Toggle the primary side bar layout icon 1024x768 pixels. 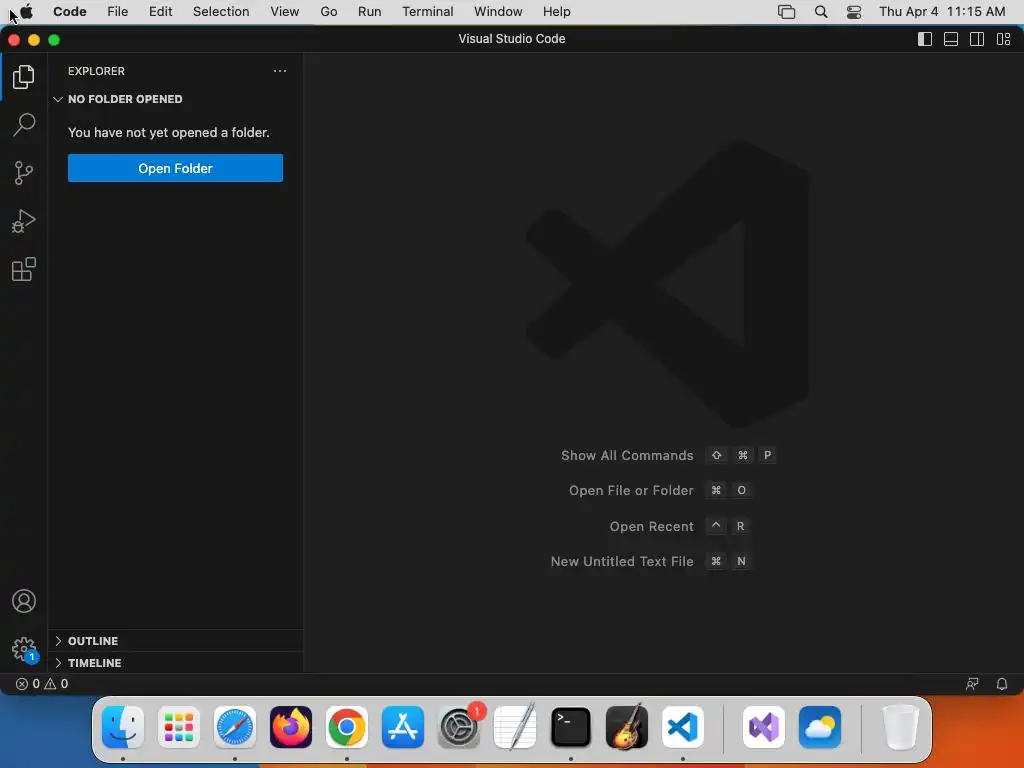925,39
